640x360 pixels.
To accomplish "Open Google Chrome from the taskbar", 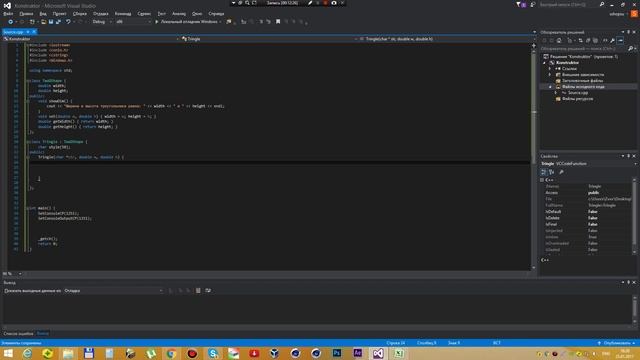I will pyautogui.click(x=171, y=353).
